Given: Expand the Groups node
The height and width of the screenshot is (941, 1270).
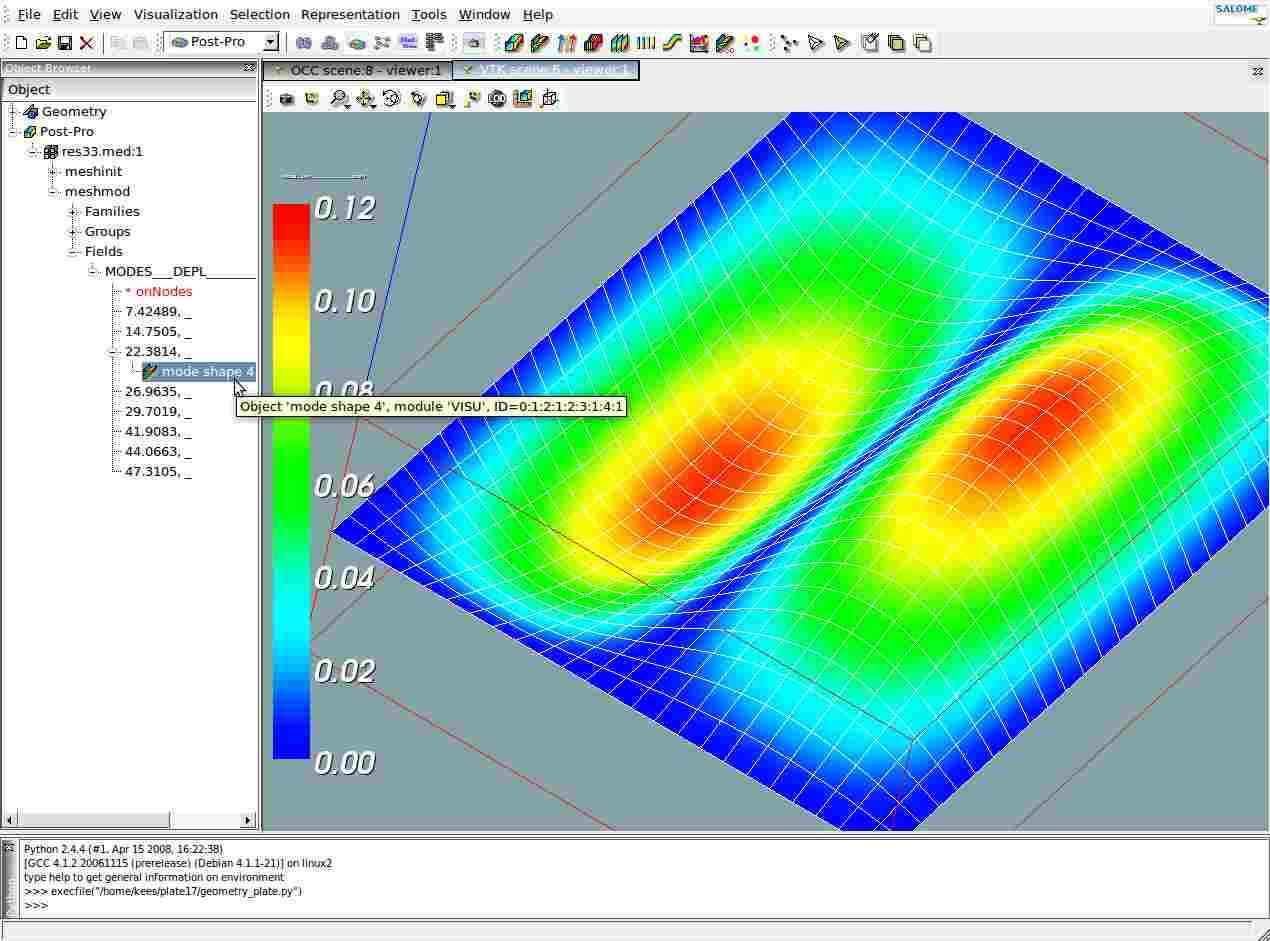Looking at the screenshot, I should 73,231.
